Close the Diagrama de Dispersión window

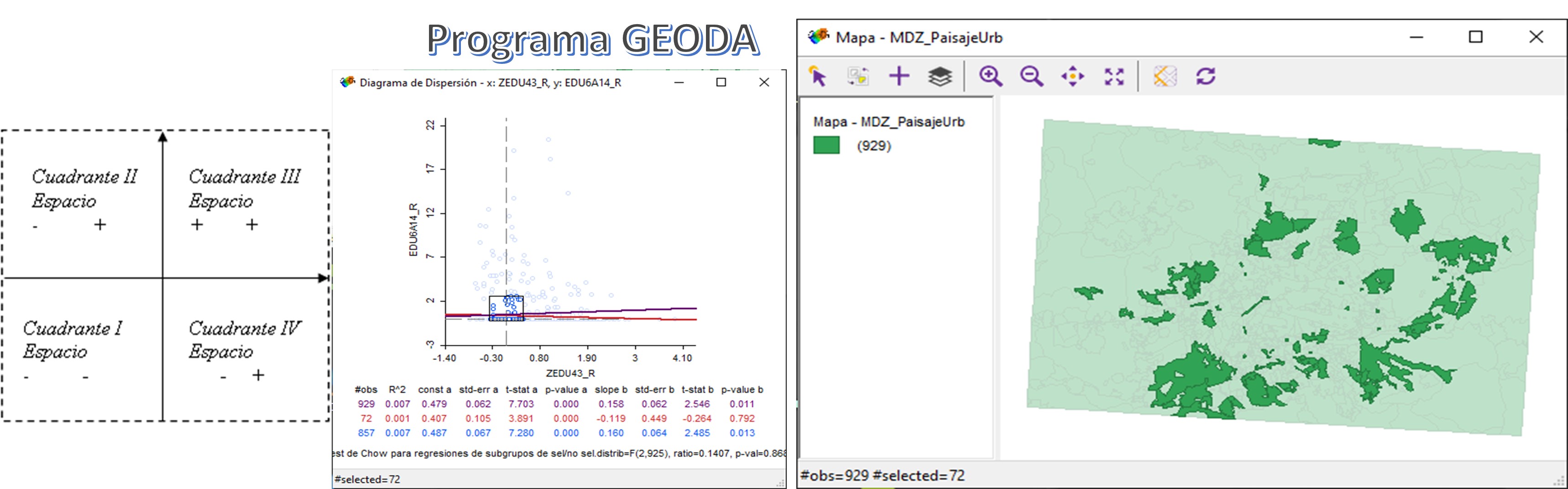[764, 82]
